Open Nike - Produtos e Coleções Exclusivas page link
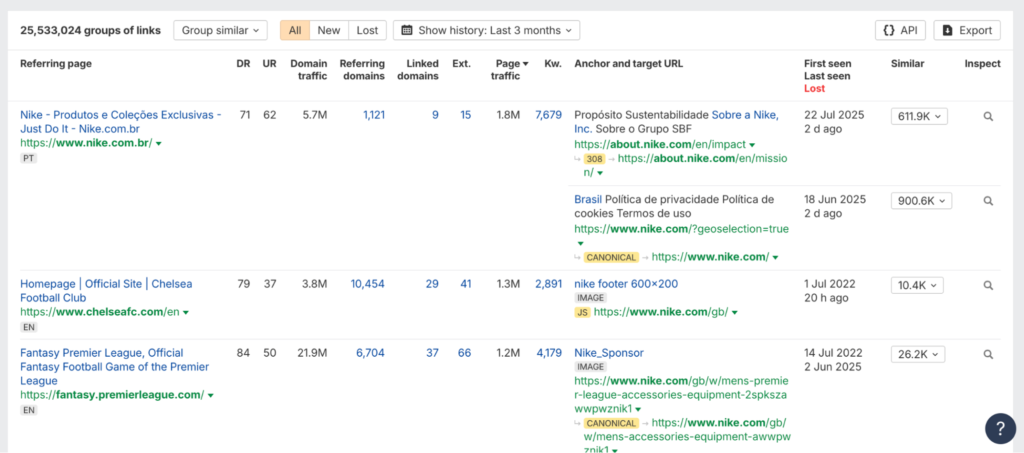Viewport: 1024px width, 453px height. point(121,122)
